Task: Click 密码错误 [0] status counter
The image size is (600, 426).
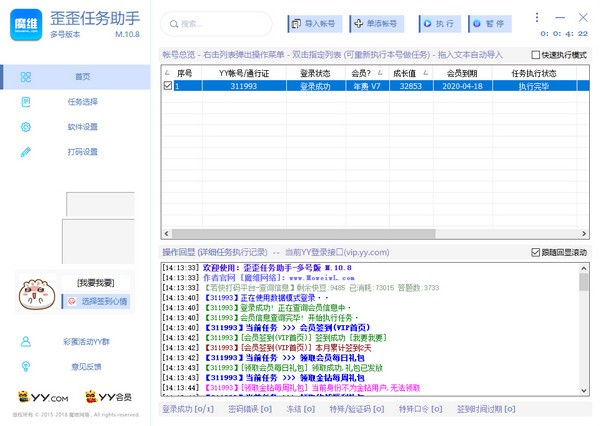Action: pyautogui.click(x=250, y=409)
